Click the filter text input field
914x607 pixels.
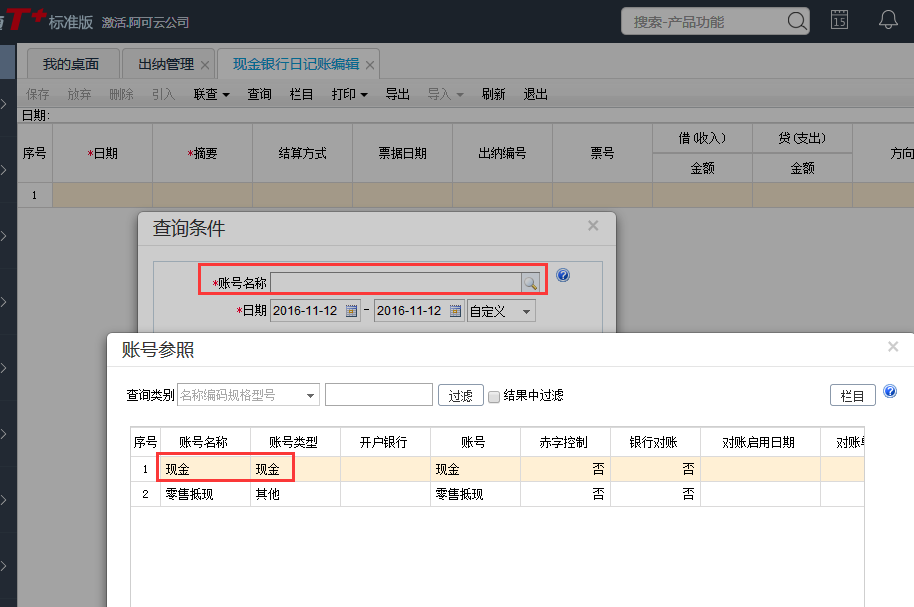[x=378, y=395]
